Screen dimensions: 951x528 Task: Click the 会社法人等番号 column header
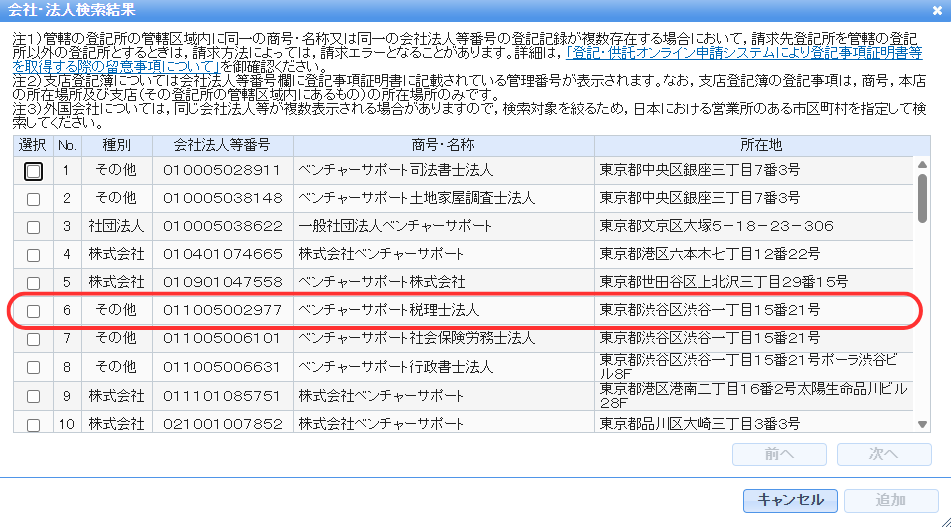pos(222,146)
